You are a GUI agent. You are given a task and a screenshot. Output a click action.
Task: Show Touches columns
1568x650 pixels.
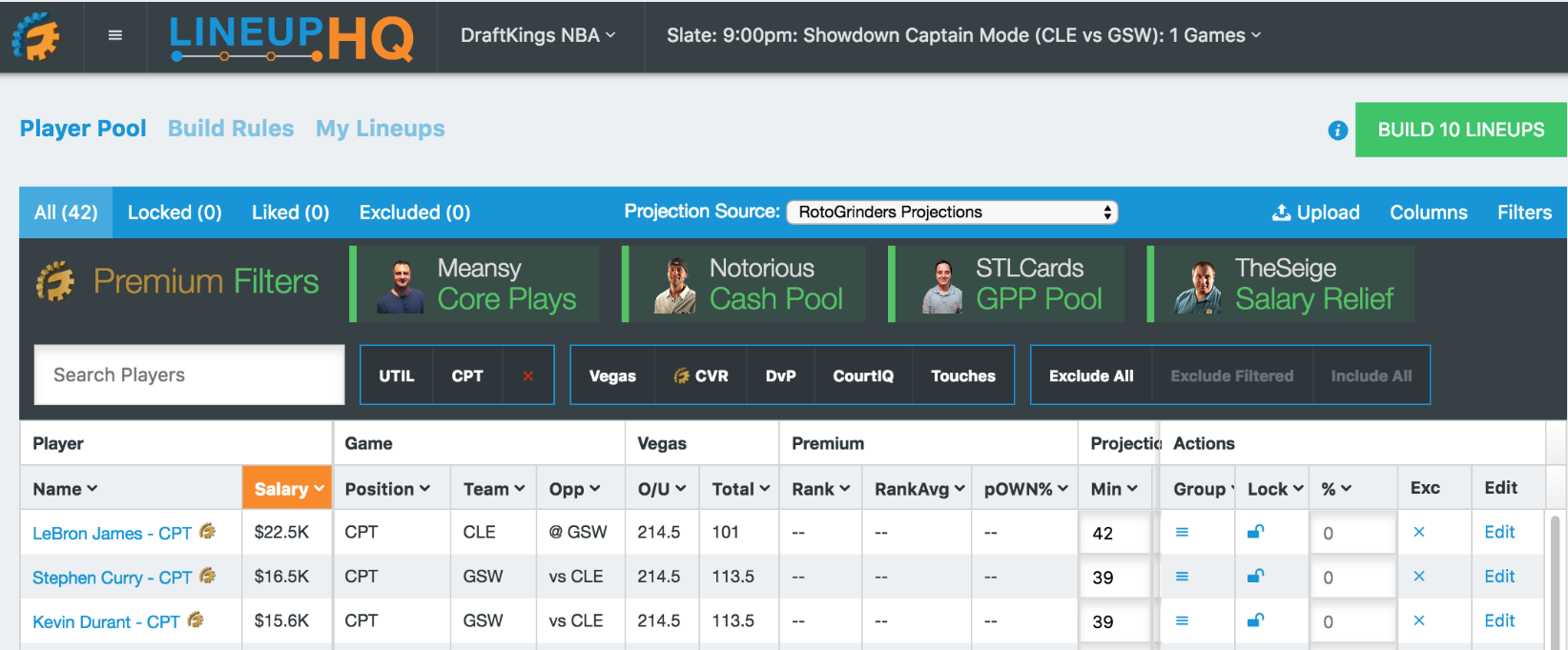pos(963,376)
